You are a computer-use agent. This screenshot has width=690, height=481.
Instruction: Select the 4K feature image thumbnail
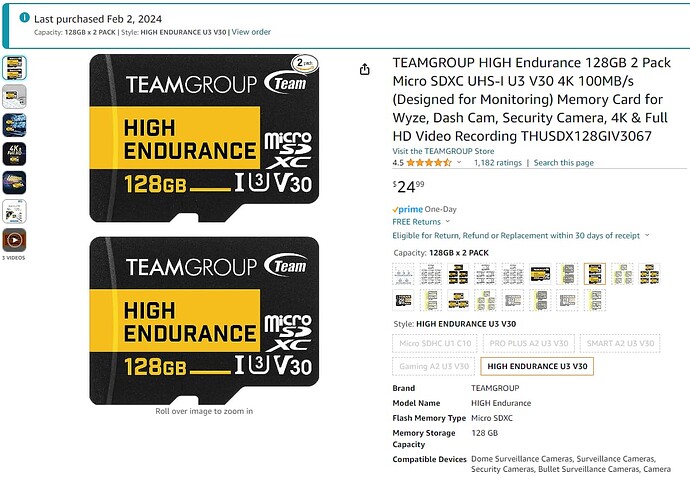[14, 154]
